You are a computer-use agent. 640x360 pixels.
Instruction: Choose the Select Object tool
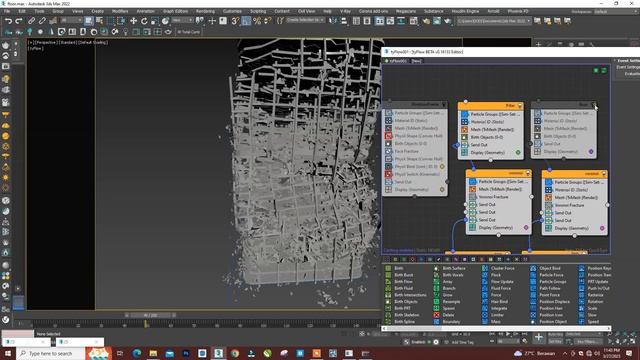click(x=89, y=21)
